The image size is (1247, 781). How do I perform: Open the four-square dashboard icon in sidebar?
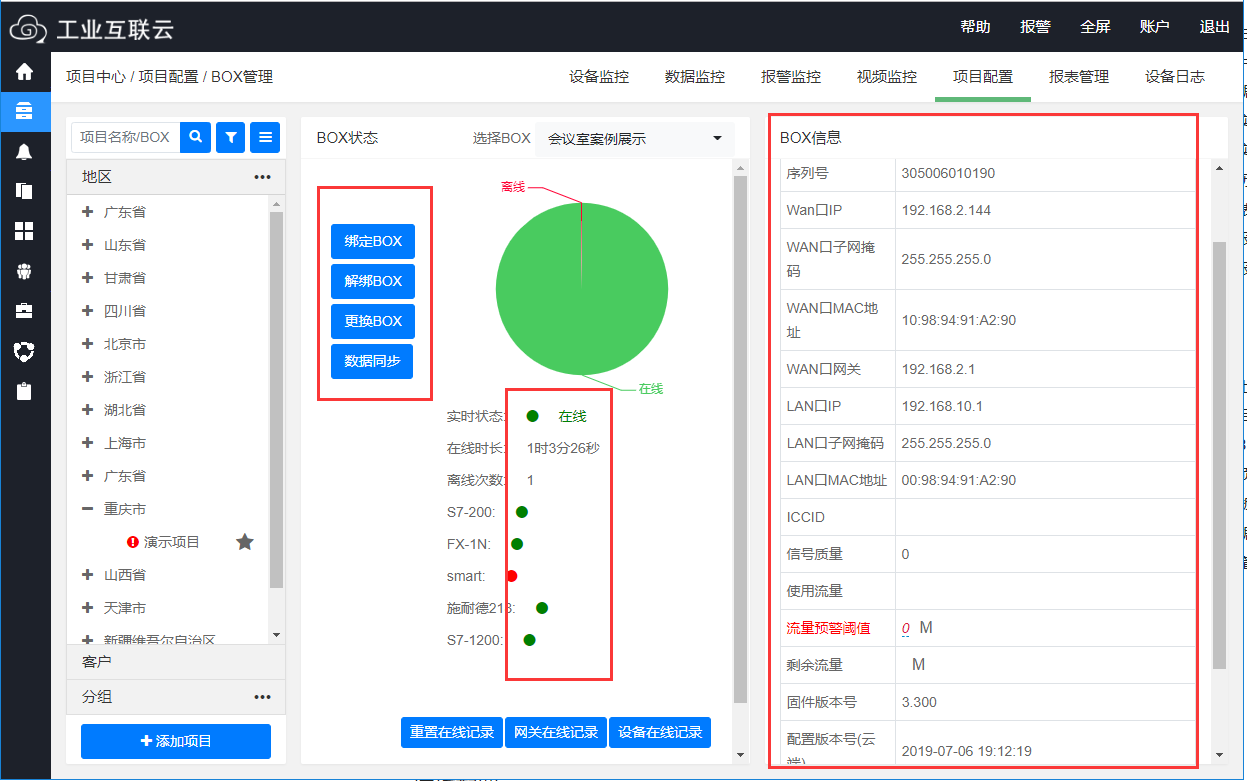(x=24, y=231)
